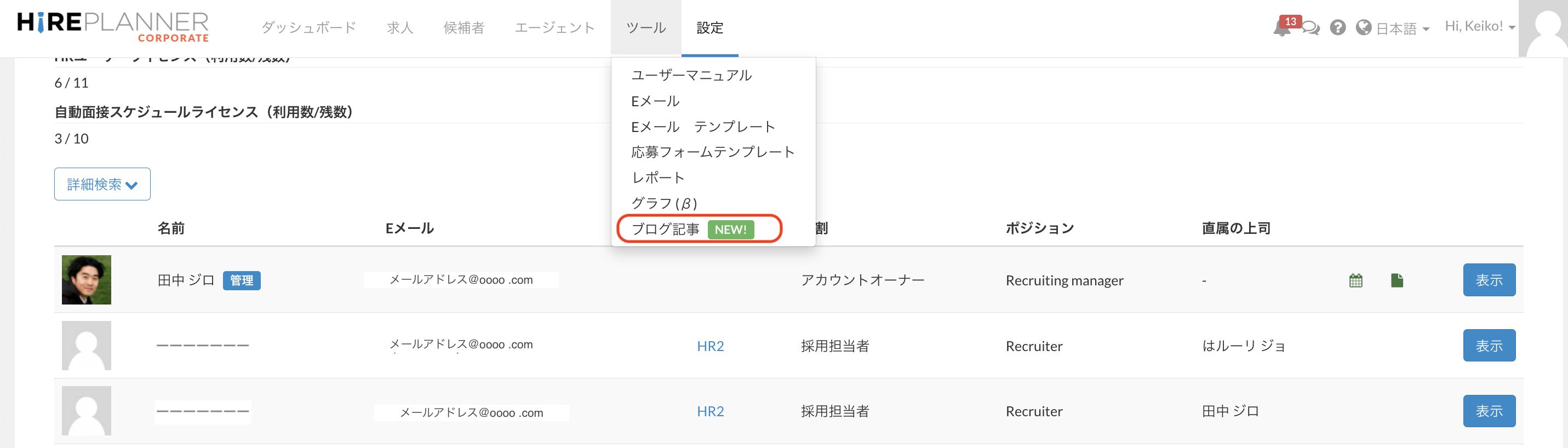Image resolution: width=1568 pixels, height=448 pixels.
Task: Click the HirePlanner Corporate logo
Action: [113, 27]
